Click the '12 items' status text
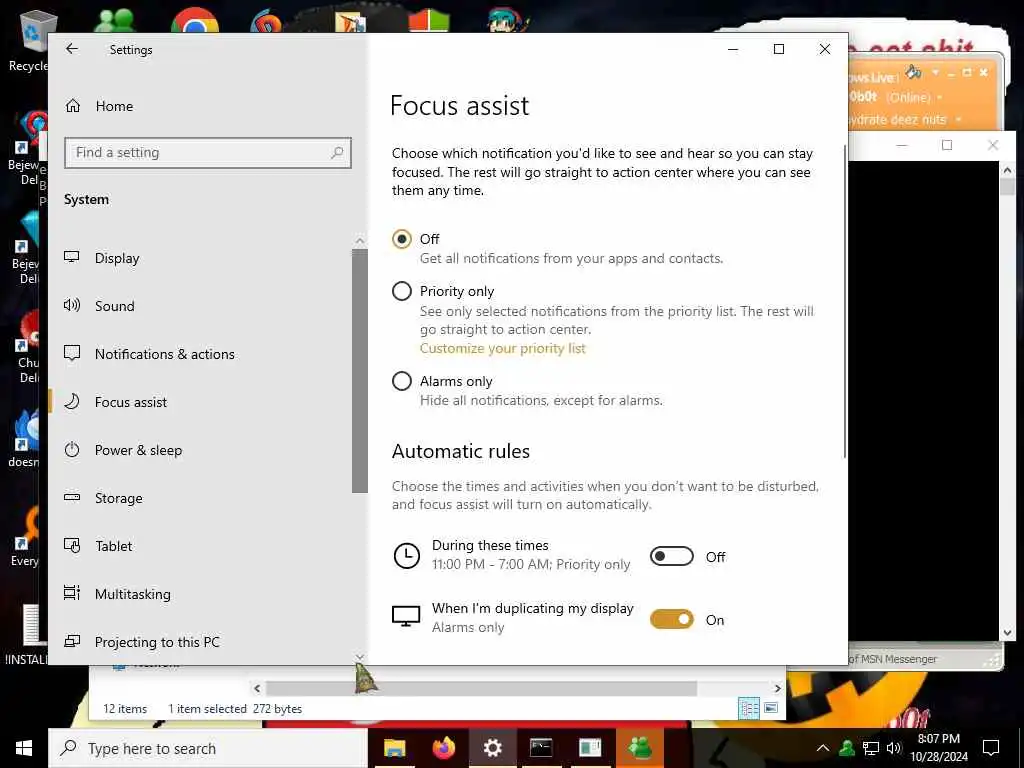1024x768 pixels. click(x=125, y=709)
